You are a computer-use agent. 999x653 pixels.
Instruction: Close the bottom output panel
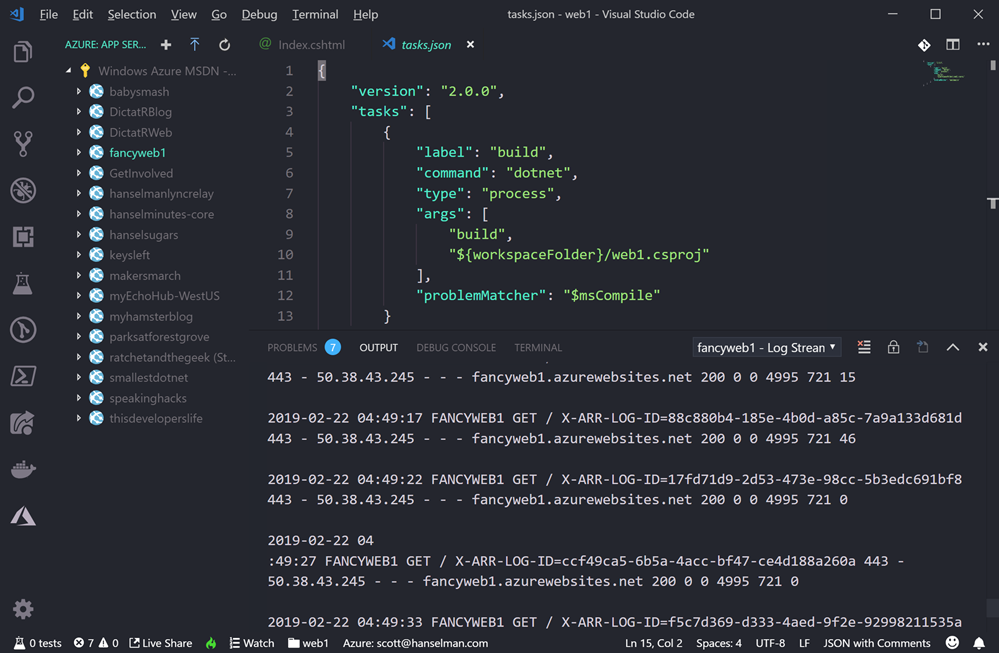coord(982,347)
